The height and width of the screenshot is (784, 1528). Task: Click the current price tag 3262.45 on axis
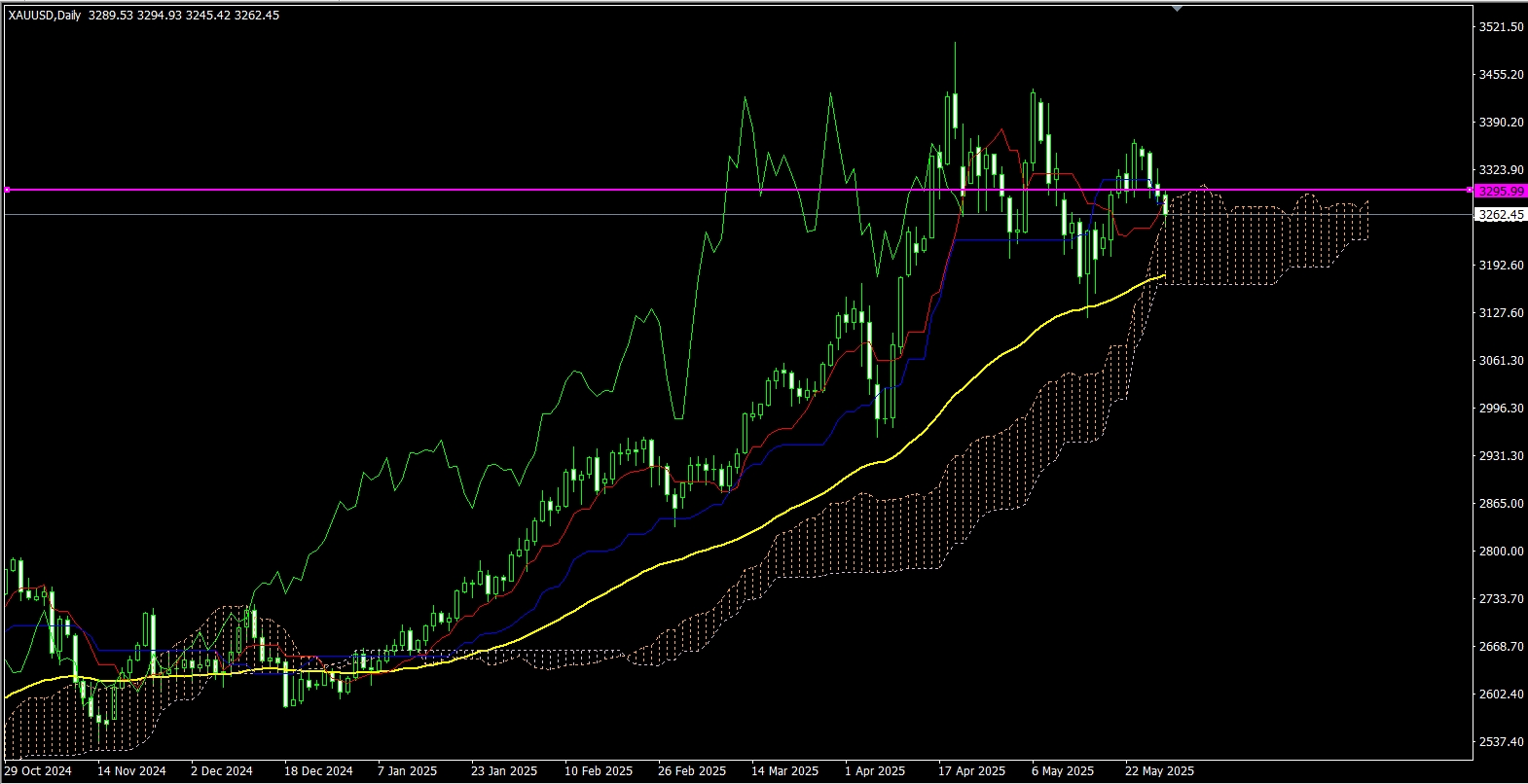tap(1500, 215)
